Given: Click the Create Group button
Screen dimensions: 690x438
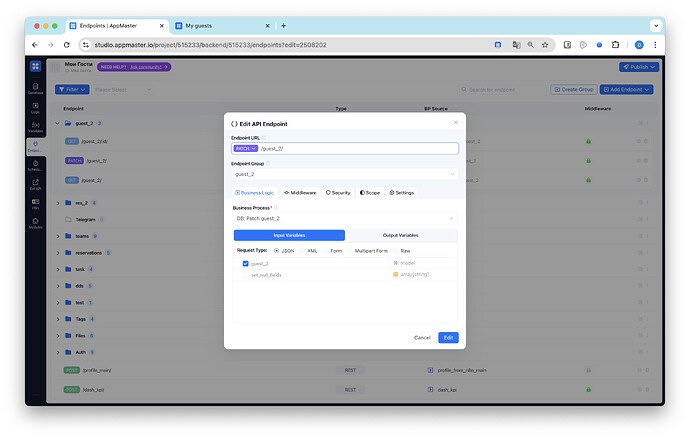Looking at the screenshot, I should click(x=574, y=89).
